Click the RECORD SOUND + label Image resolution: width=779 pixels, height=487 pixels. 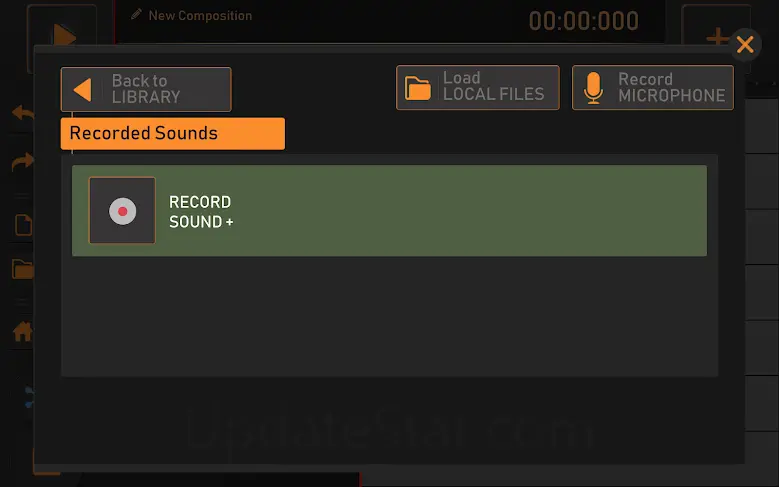[x=201, y=212]
